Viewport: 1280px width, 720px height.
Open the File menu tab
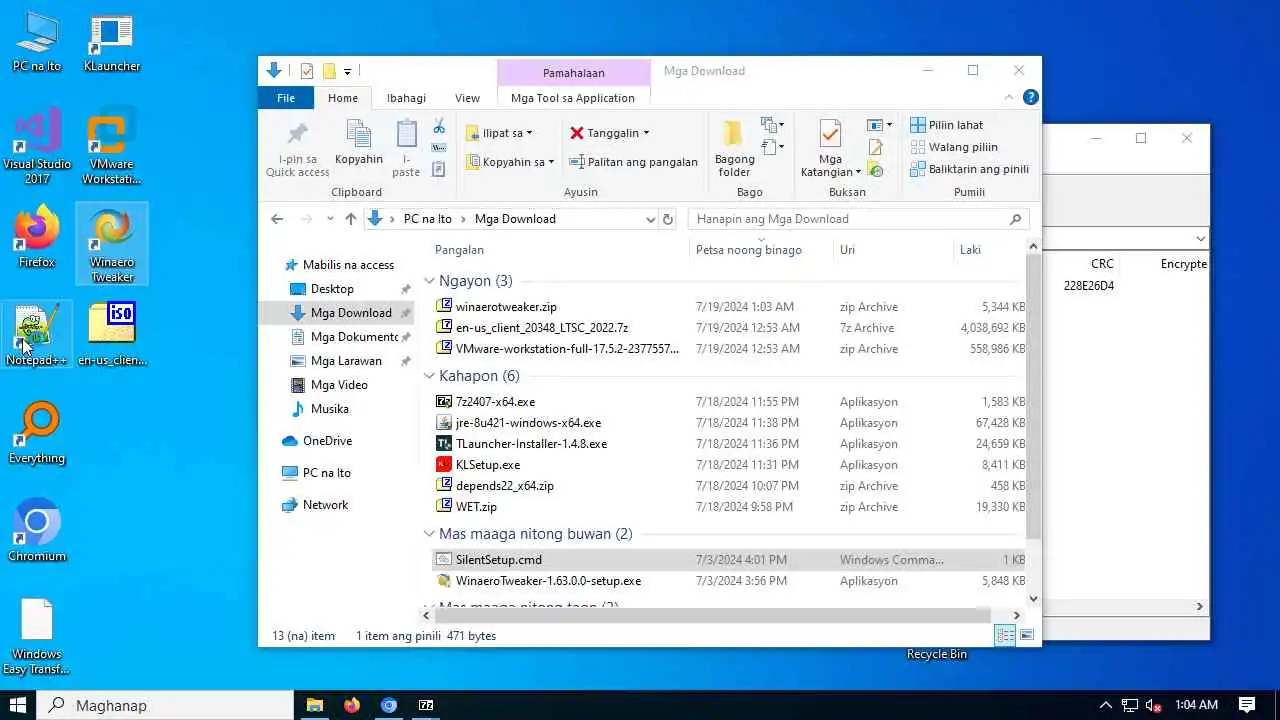point(286,98)
